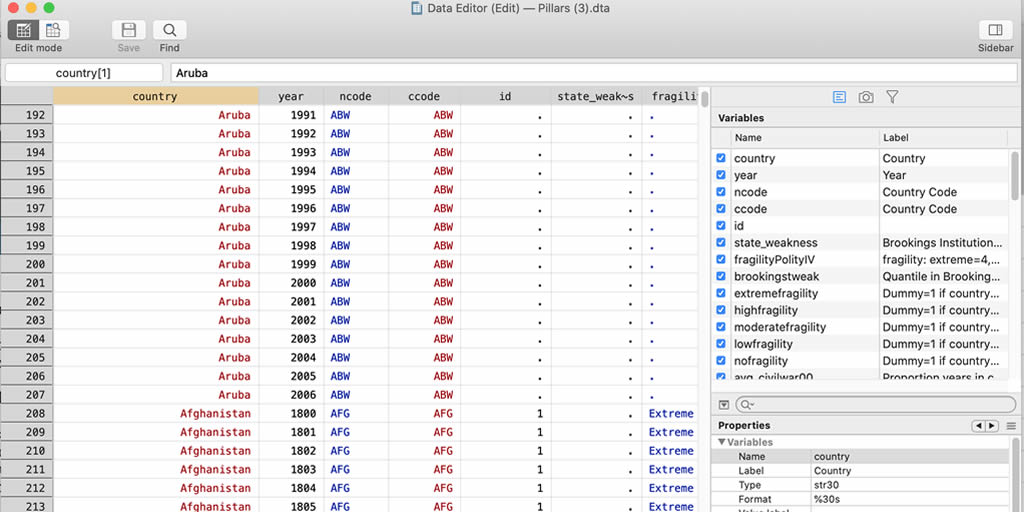Open Find with magnifier icon
Image resolution: width=1024 pixels, height=512 pixels.
[170, 30]
